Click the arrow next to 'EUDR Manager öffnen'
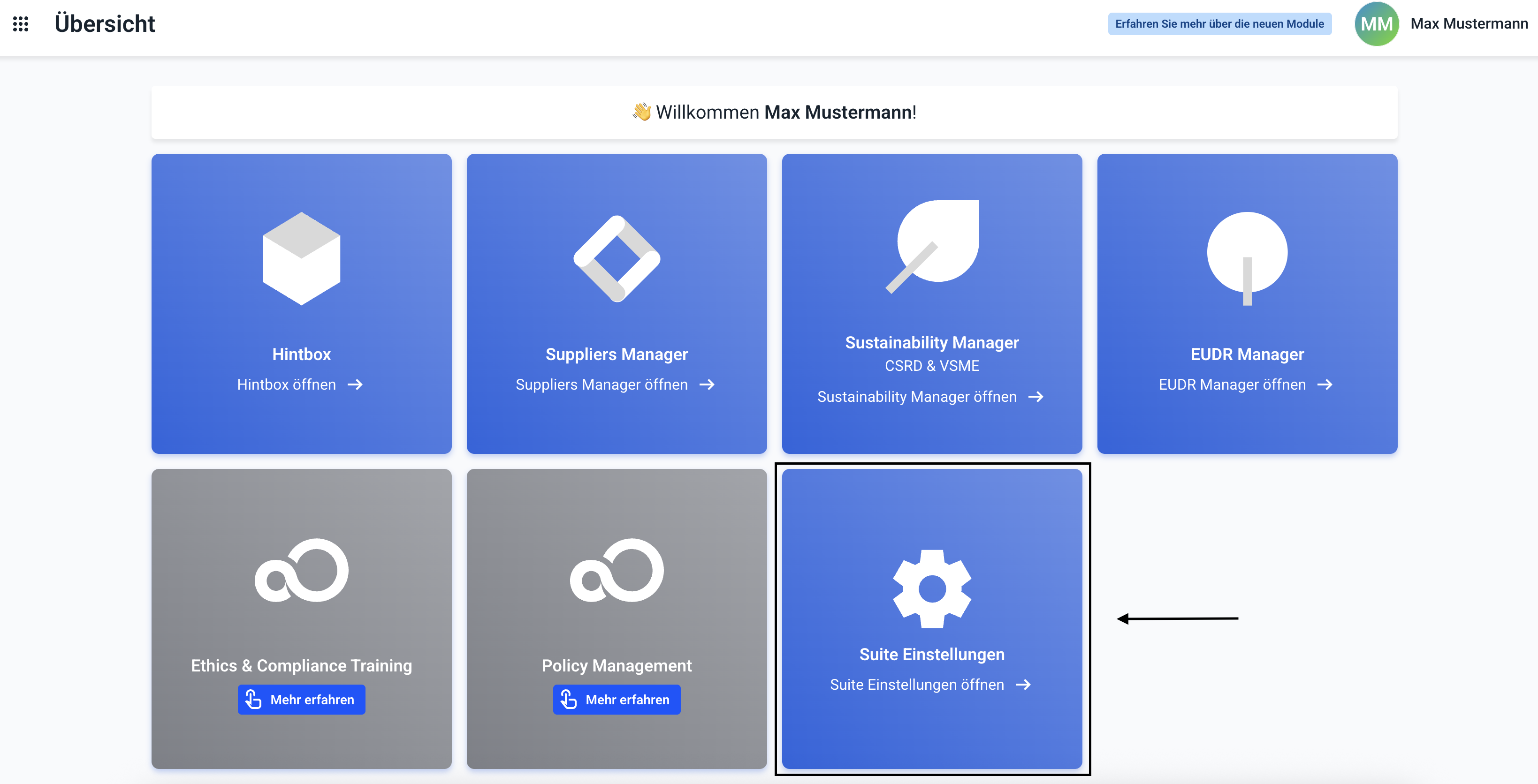 [1325, 385]
